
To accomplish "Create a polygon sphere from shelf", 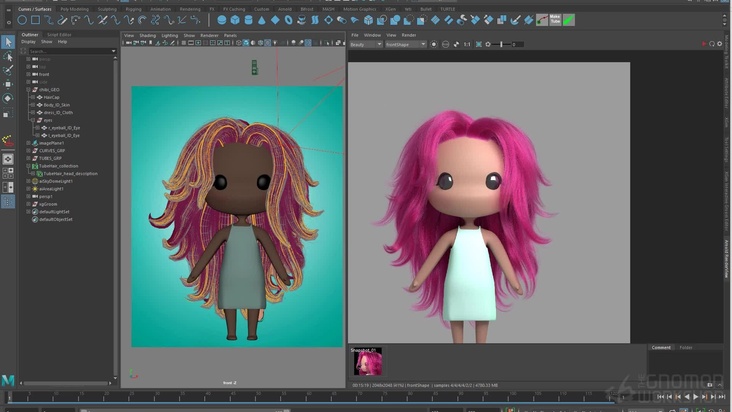I will pyautogui.click(x=222, y=20).
